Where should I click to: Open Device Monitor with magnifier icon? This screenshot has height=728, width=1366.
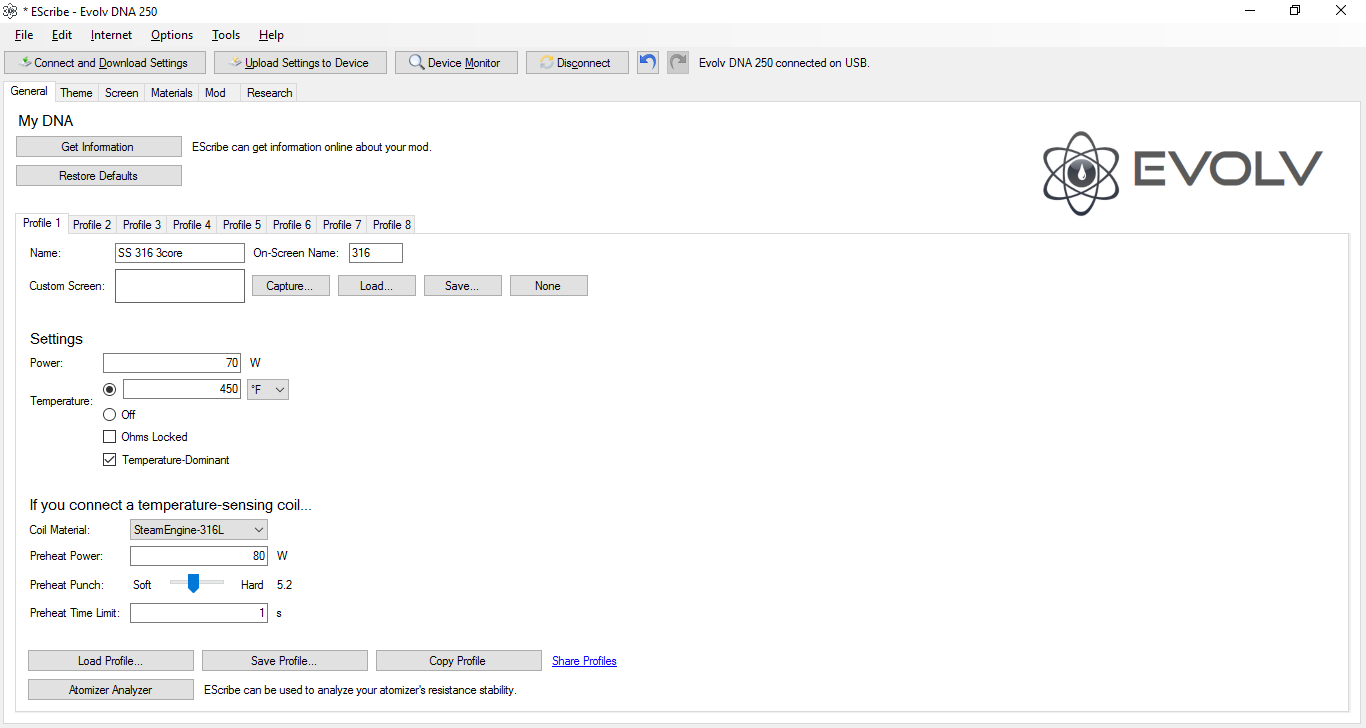(455, 63)
